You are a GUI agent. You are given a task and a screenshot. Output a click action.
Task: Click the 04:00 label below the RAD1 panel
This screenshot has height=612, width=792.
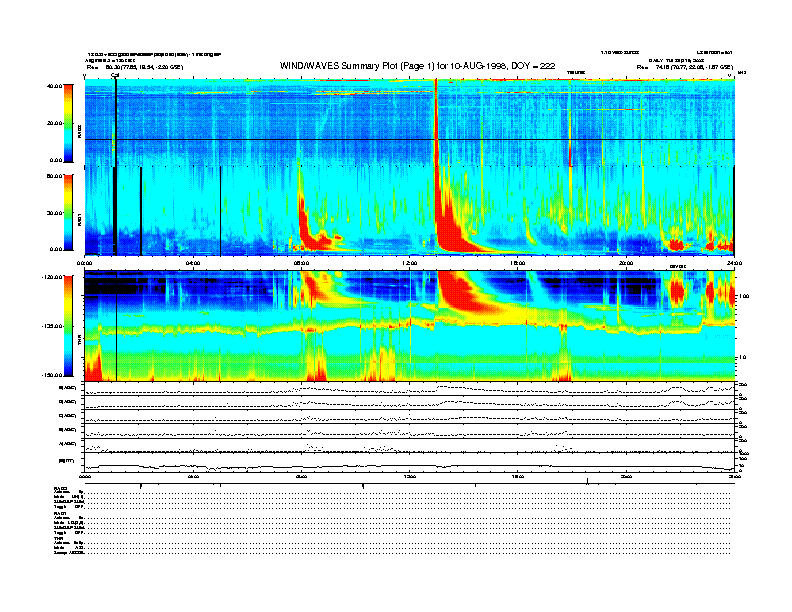point(193,263)
